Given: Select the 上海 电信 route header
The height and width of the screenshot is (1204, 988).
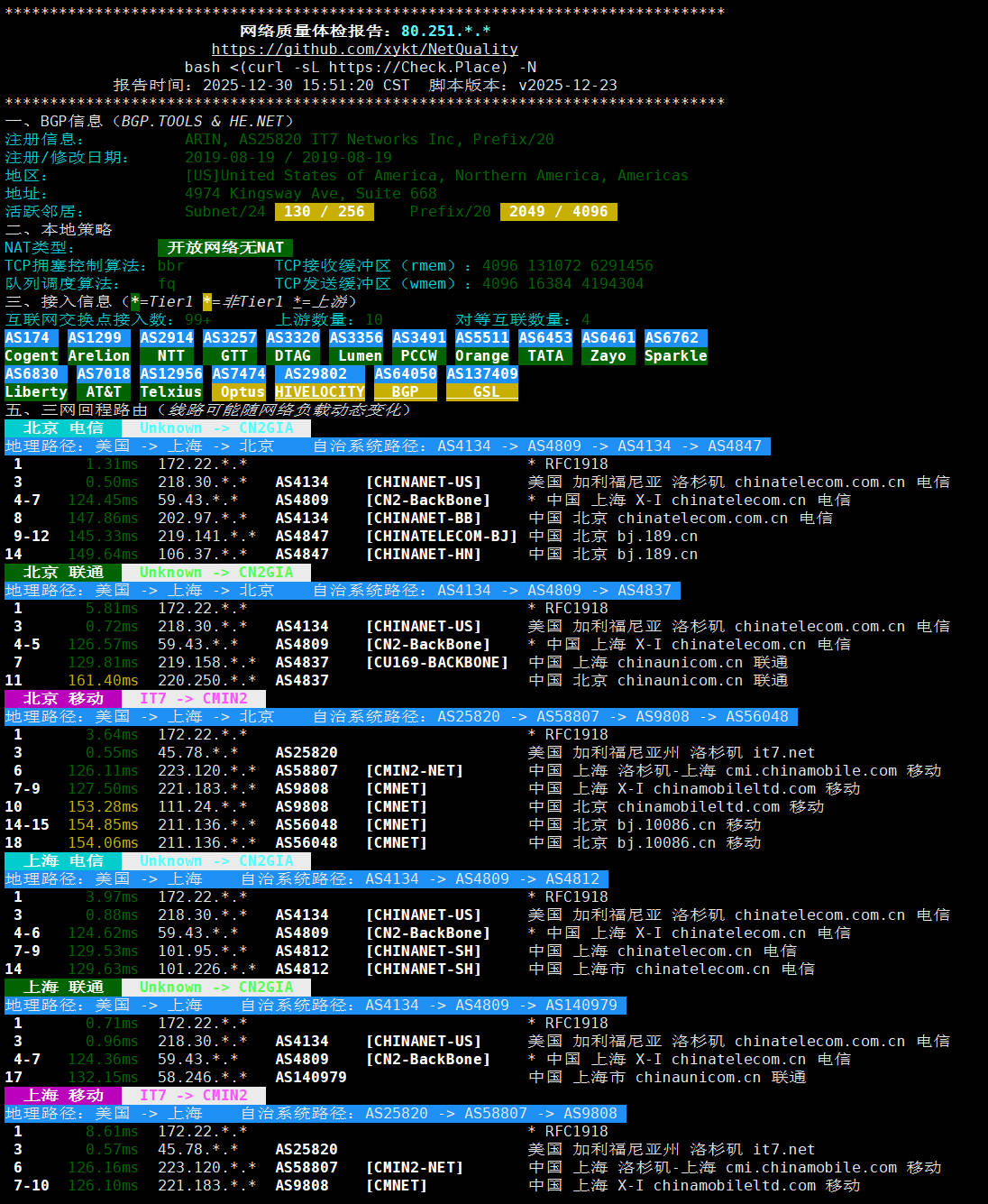Looking at the screenshot, I should 62,860.
